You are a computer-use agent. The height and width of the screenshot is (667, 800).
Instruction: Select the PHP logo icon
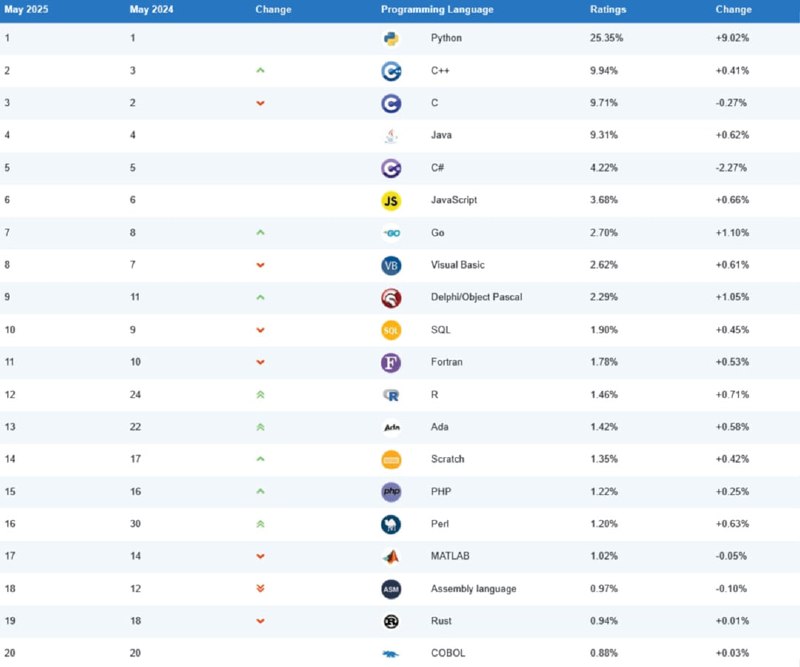tap(391, 492)
